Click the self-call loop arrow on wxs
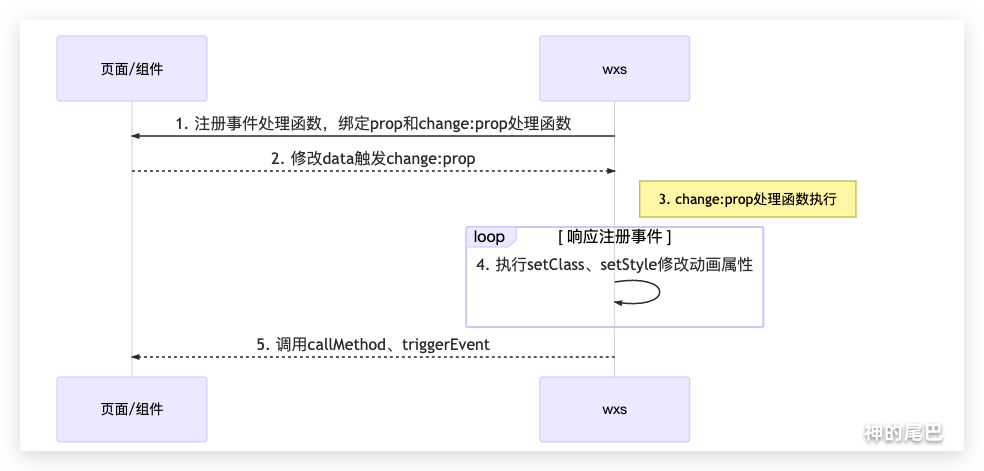 click(655, 292)
